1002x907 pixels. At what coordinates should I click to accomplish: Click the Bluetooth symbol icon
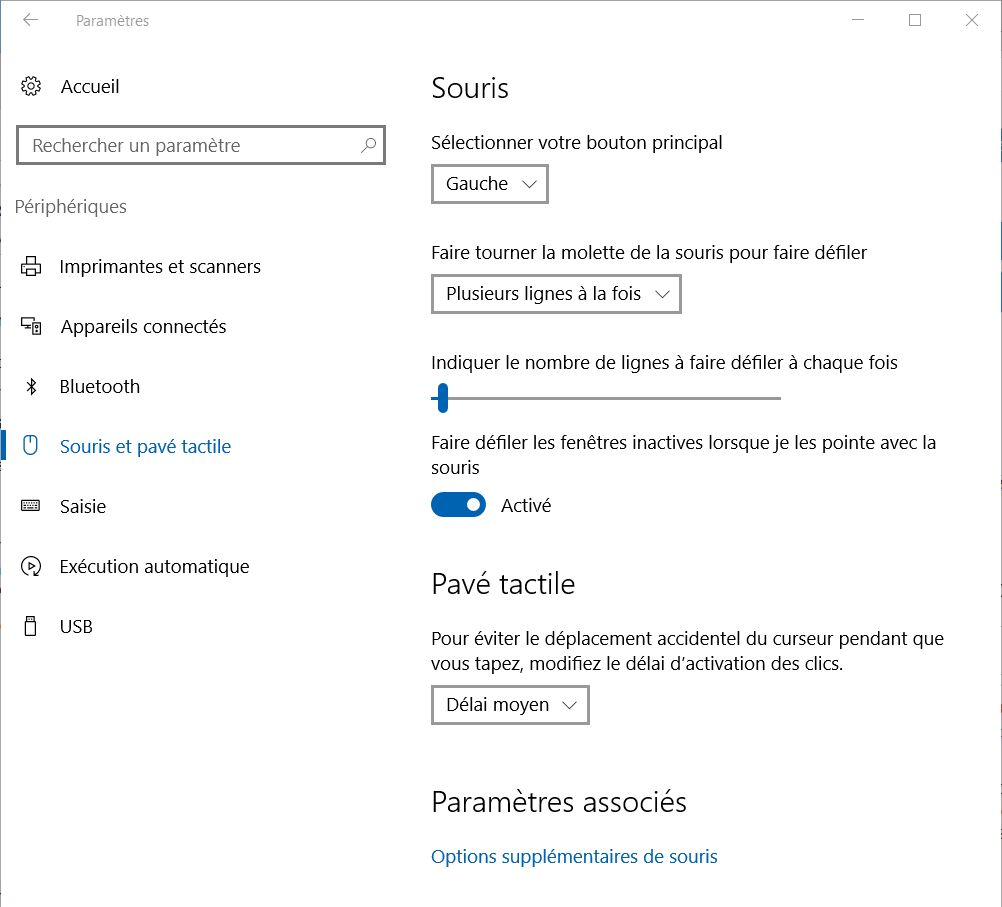31,387
